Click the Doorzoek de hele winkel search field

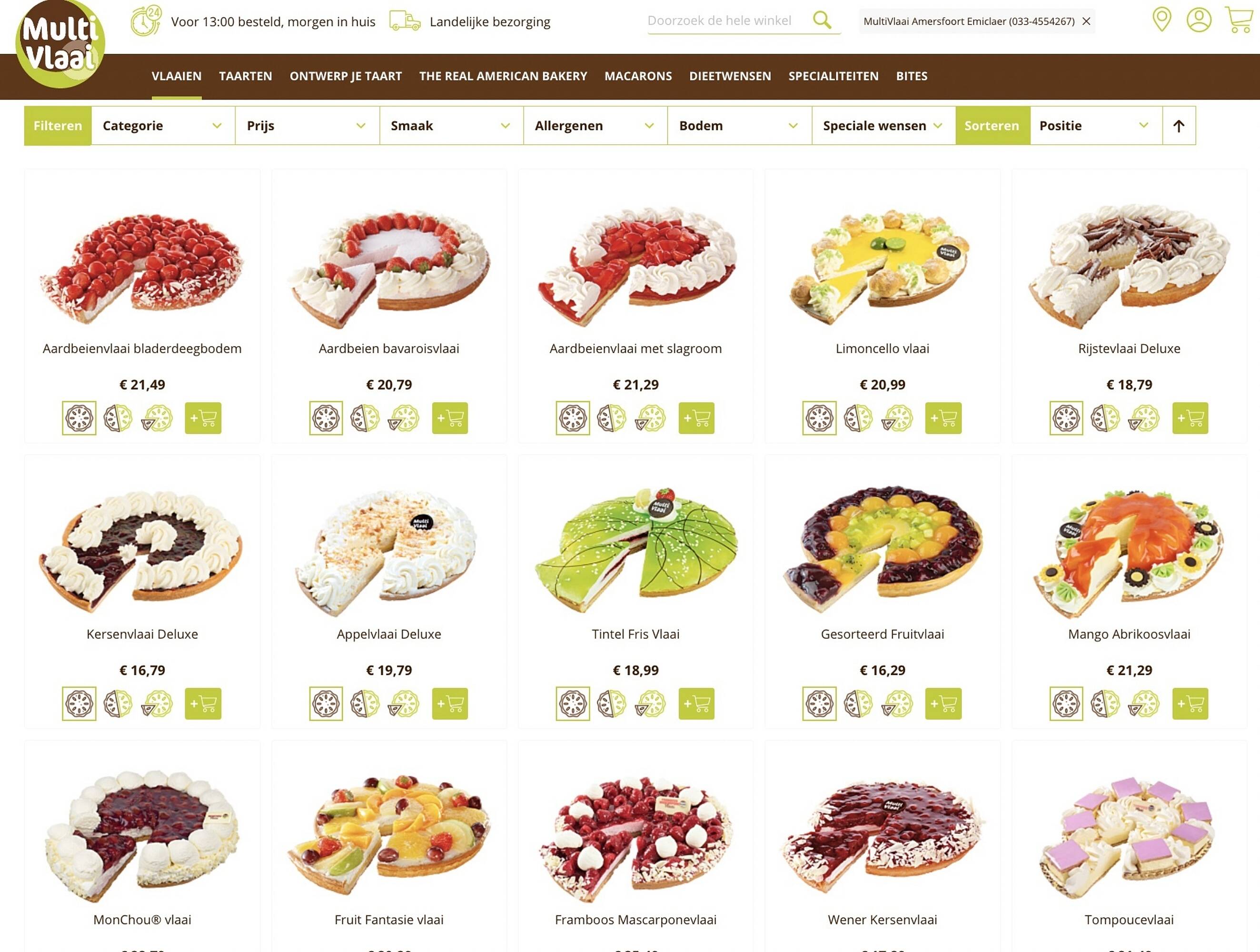[727, 20]
